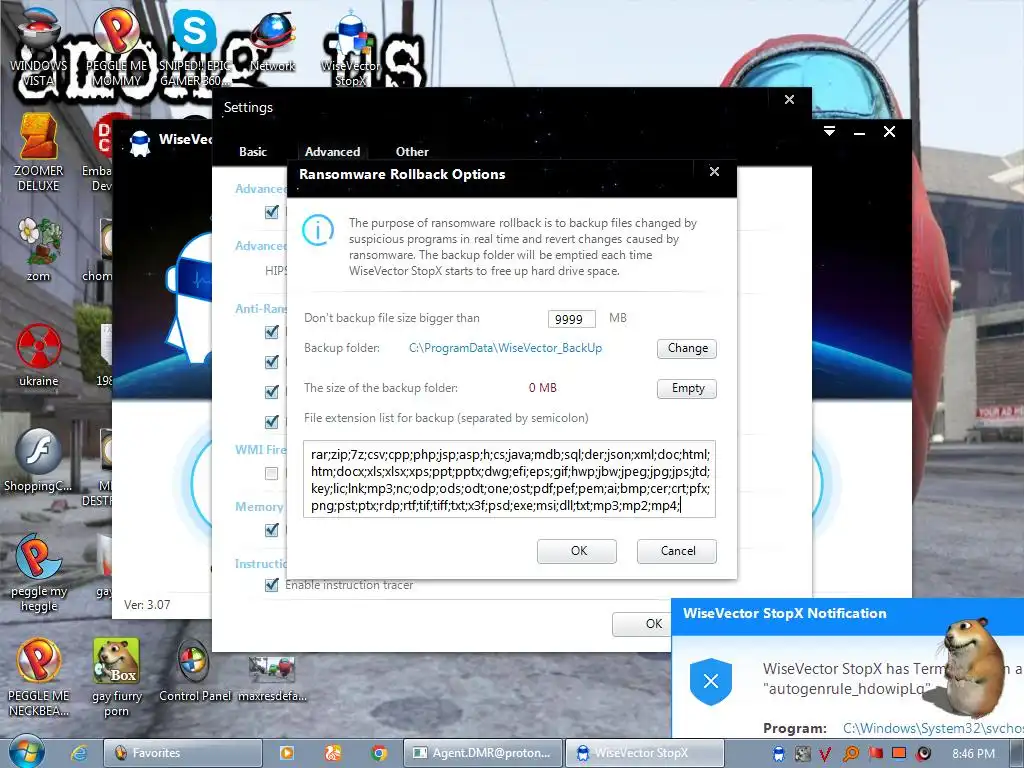This screenshot has width=1024, height=768.
Task: Click the Change backup folder button
Action: [687, 348]
